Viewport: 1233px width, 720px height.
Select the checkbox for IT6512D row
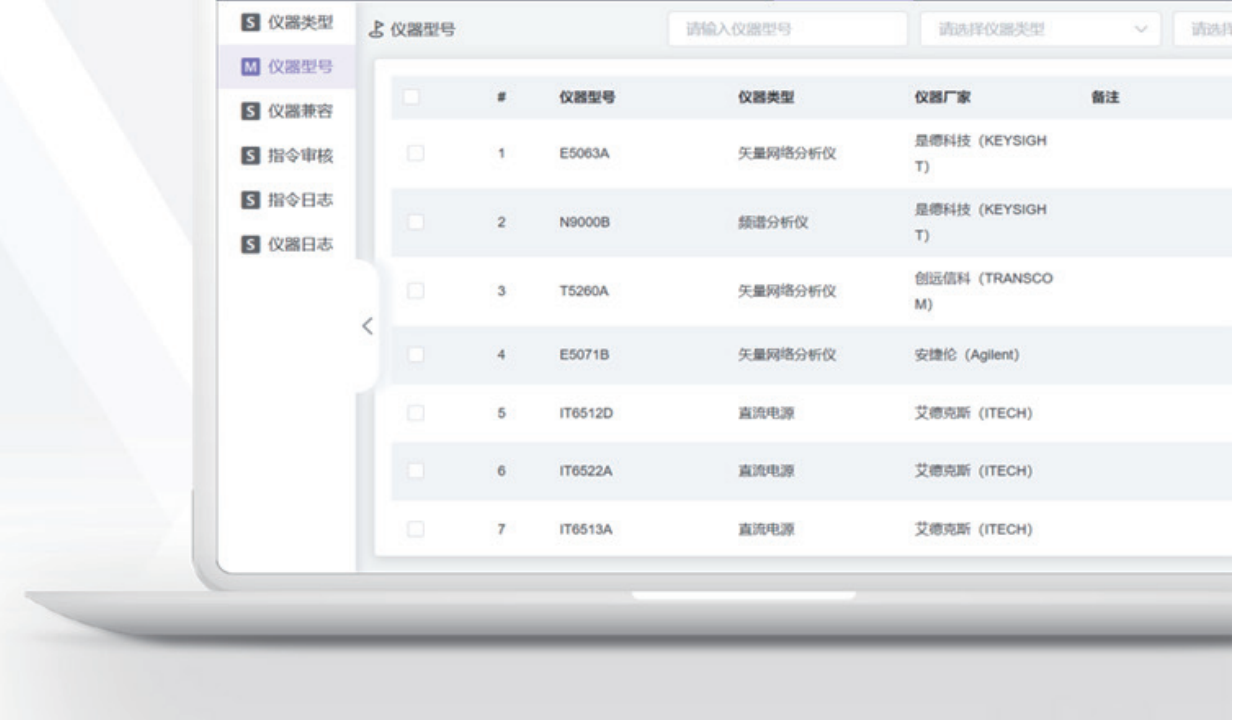(x=414, y=414)
